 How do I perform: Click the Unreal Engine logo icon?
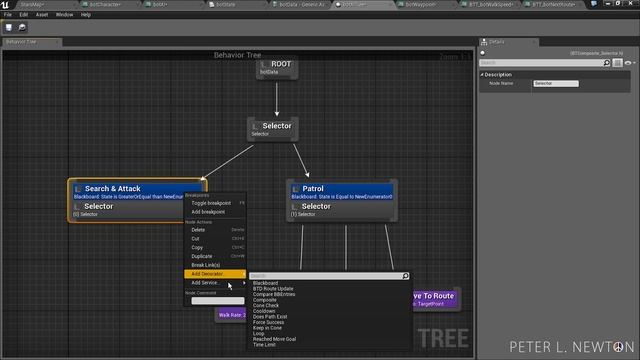point(5,4)
